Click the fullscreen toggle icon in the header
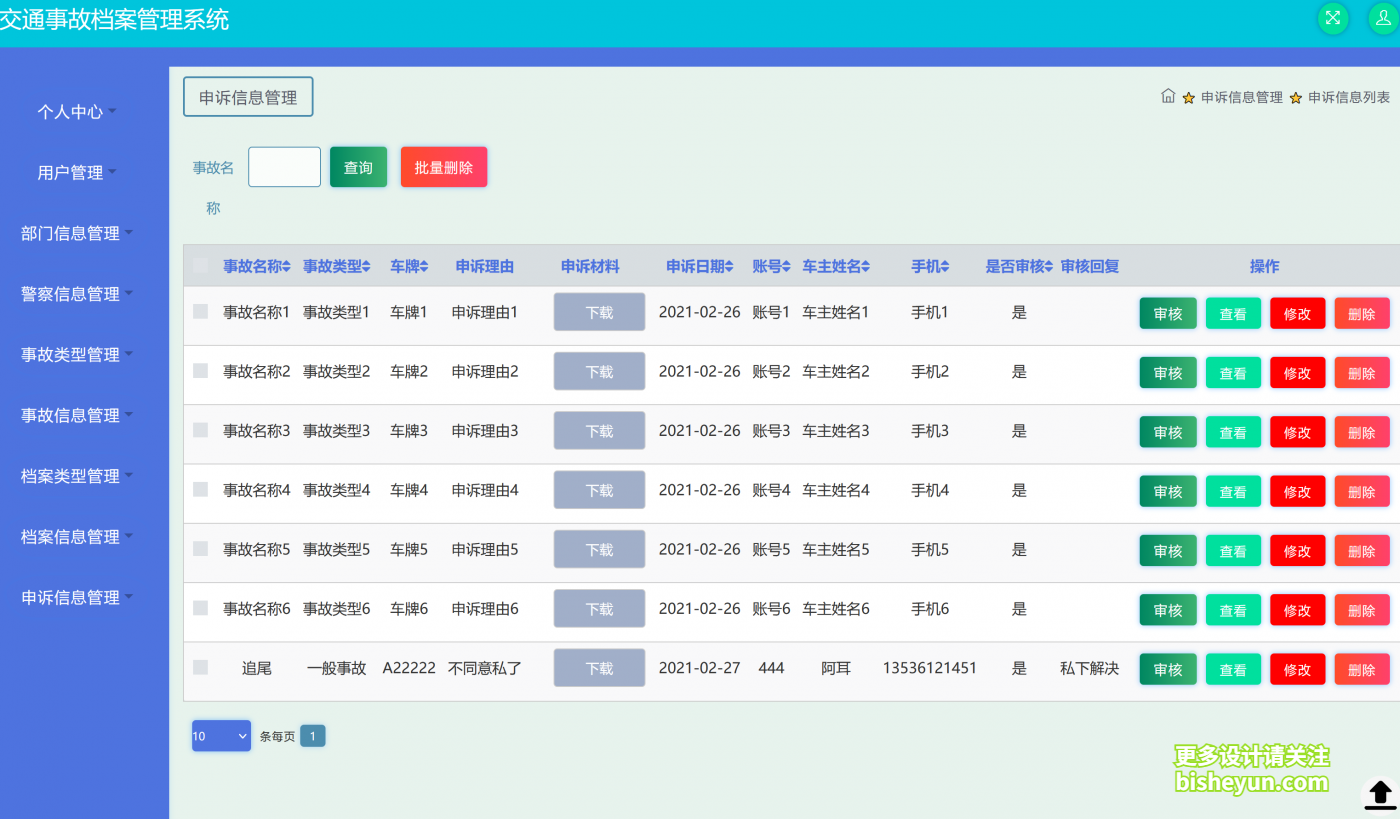Viewport: 1400px width, 819px height. pyautogui.click(x=1333, y=18)
